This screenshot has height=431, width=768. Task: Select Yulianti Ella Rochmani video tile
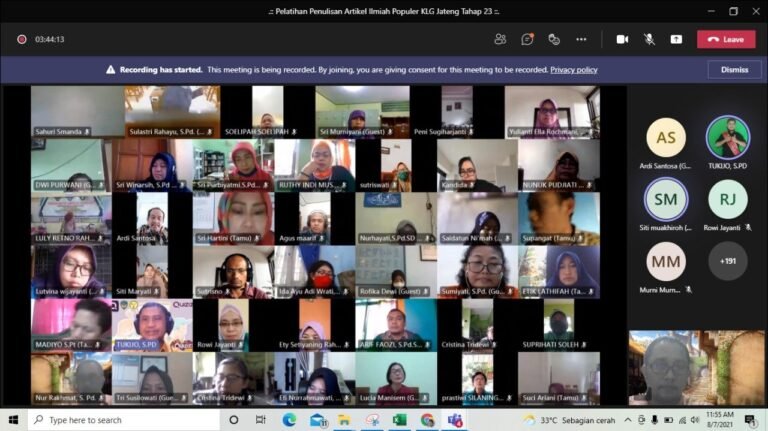[552, 112]
